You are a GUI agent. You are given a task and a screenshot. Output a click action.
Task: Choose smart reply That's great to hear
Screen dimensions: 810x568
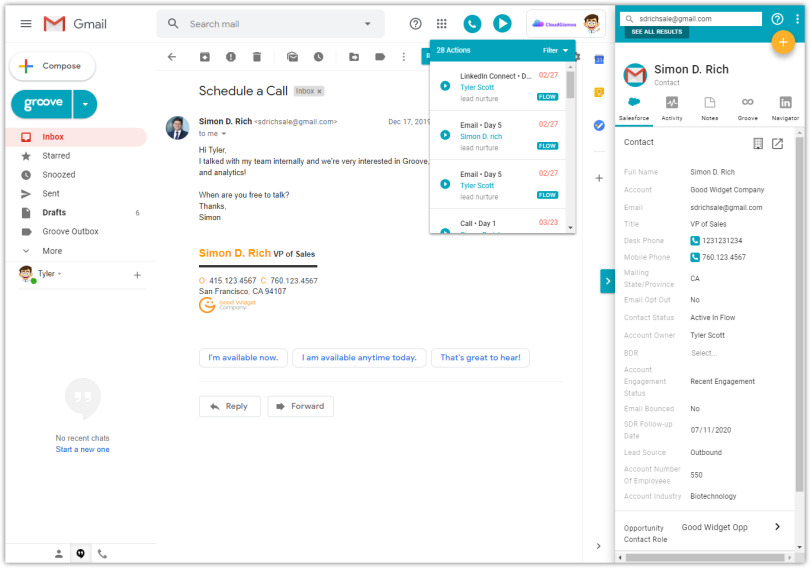(x=480, y=358)
